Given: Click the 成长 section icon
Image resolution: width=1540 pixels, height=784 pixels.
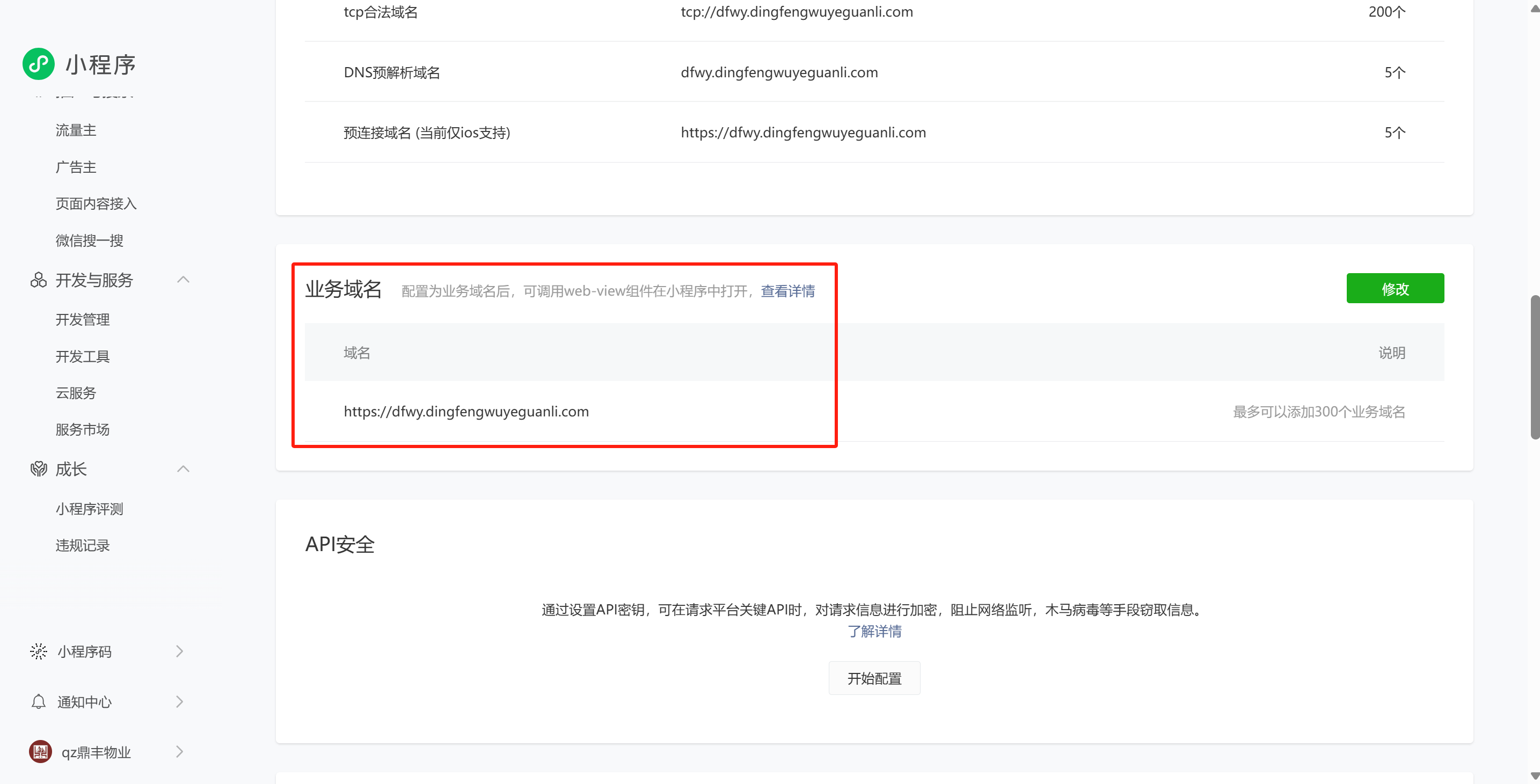Looking at the screenshot, I should [x=38, y=469].
